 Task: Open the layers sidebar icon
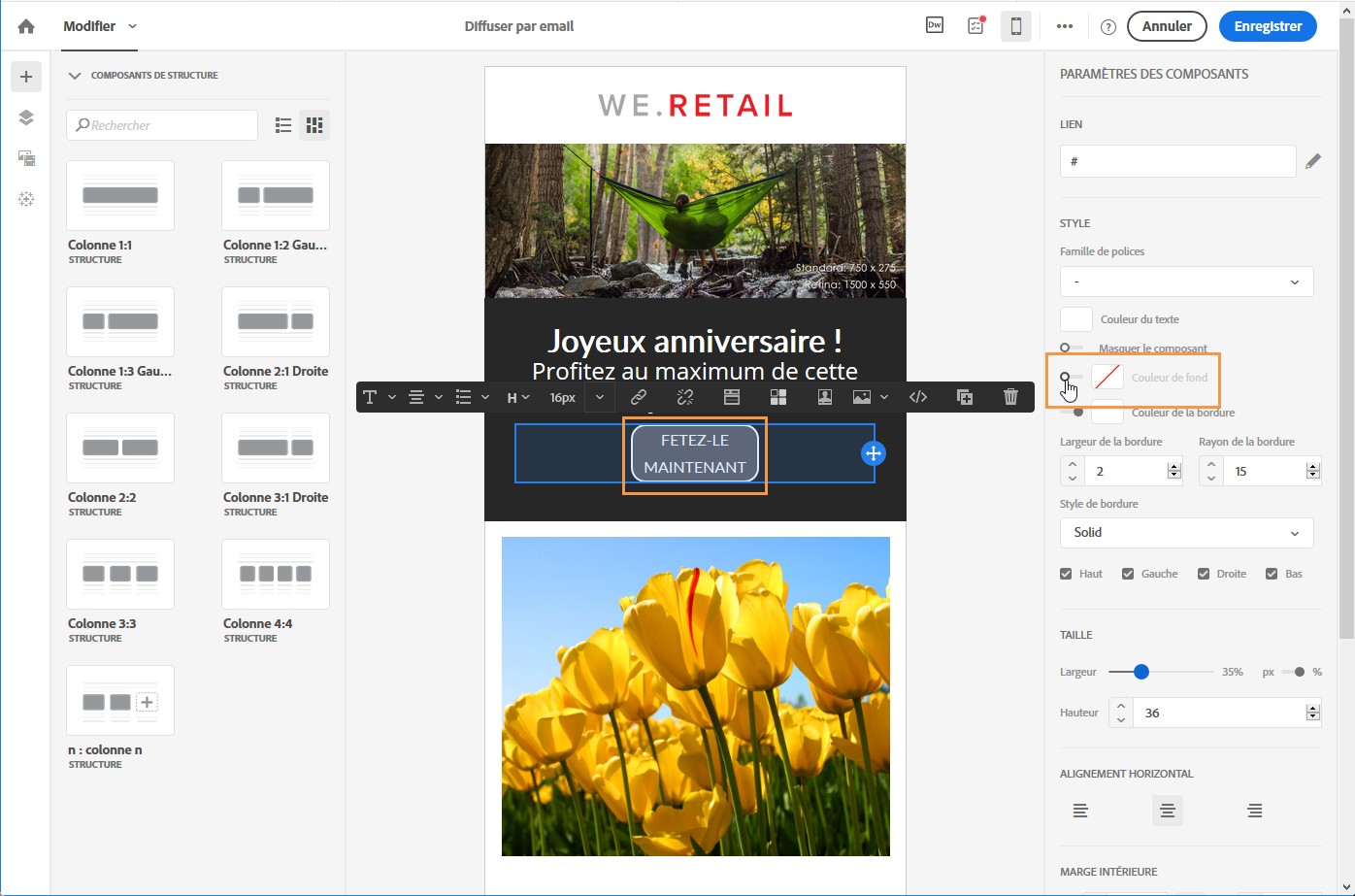pos(26,117)
